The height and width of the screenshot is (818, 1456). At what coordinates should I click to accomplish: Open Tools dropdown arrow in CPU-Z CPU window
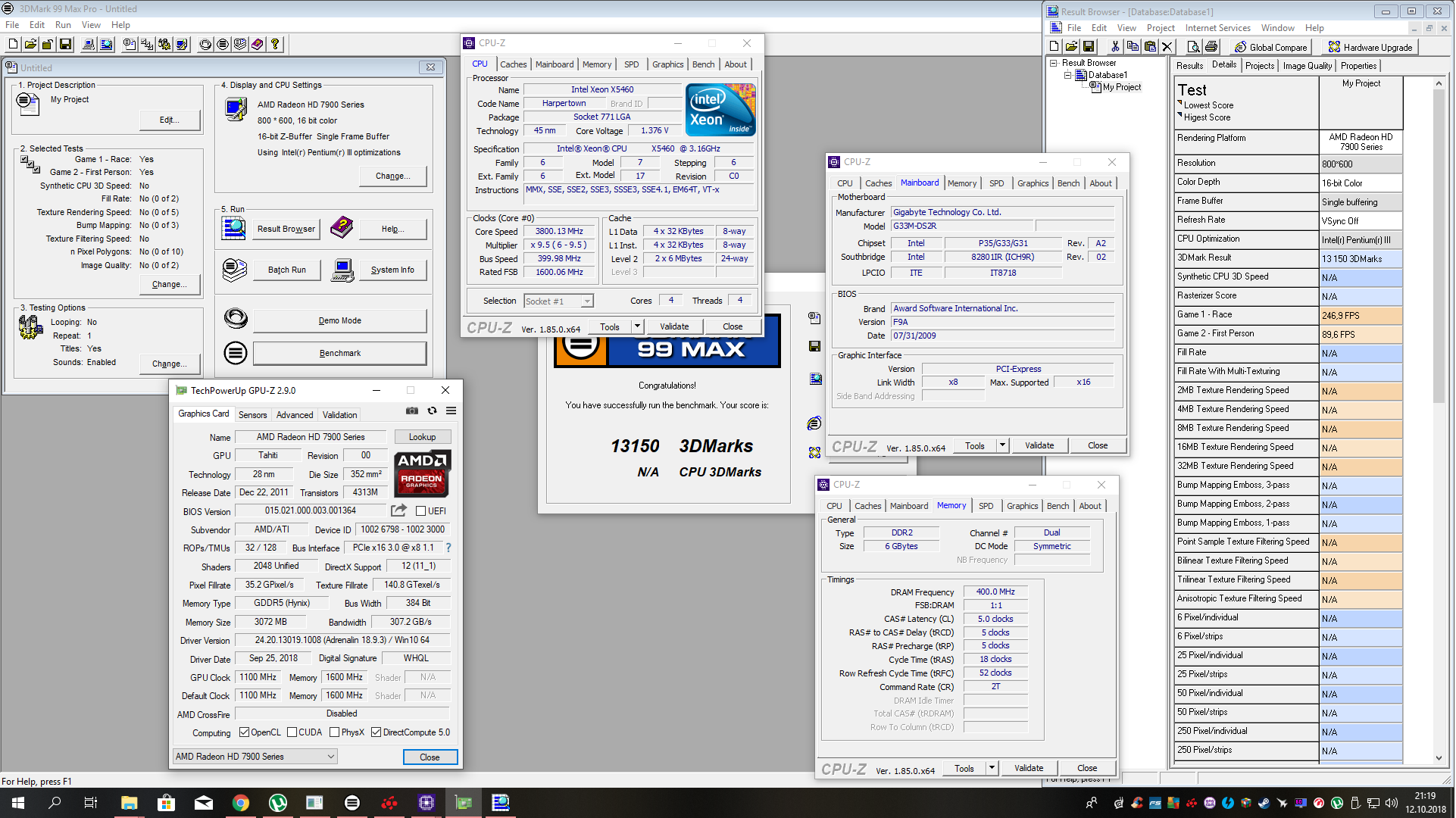pyautogui.click(x=637, y=326)
